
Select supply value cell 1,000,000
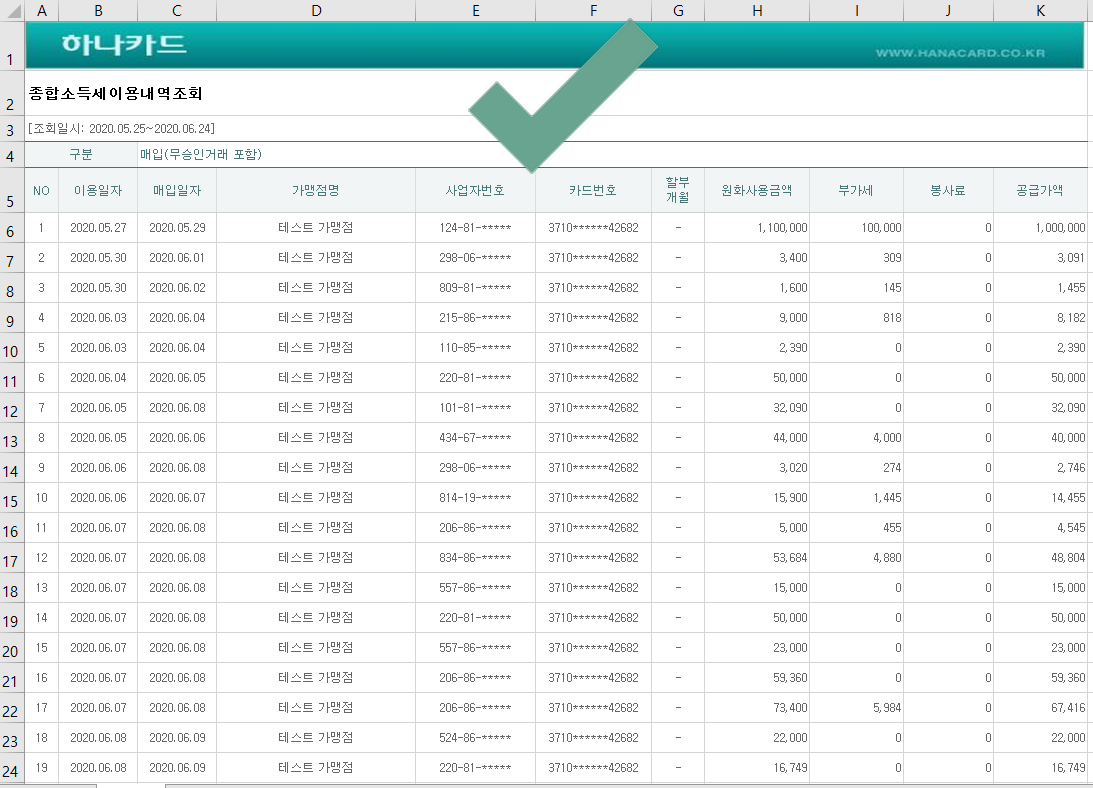[x=1040, y=228]
